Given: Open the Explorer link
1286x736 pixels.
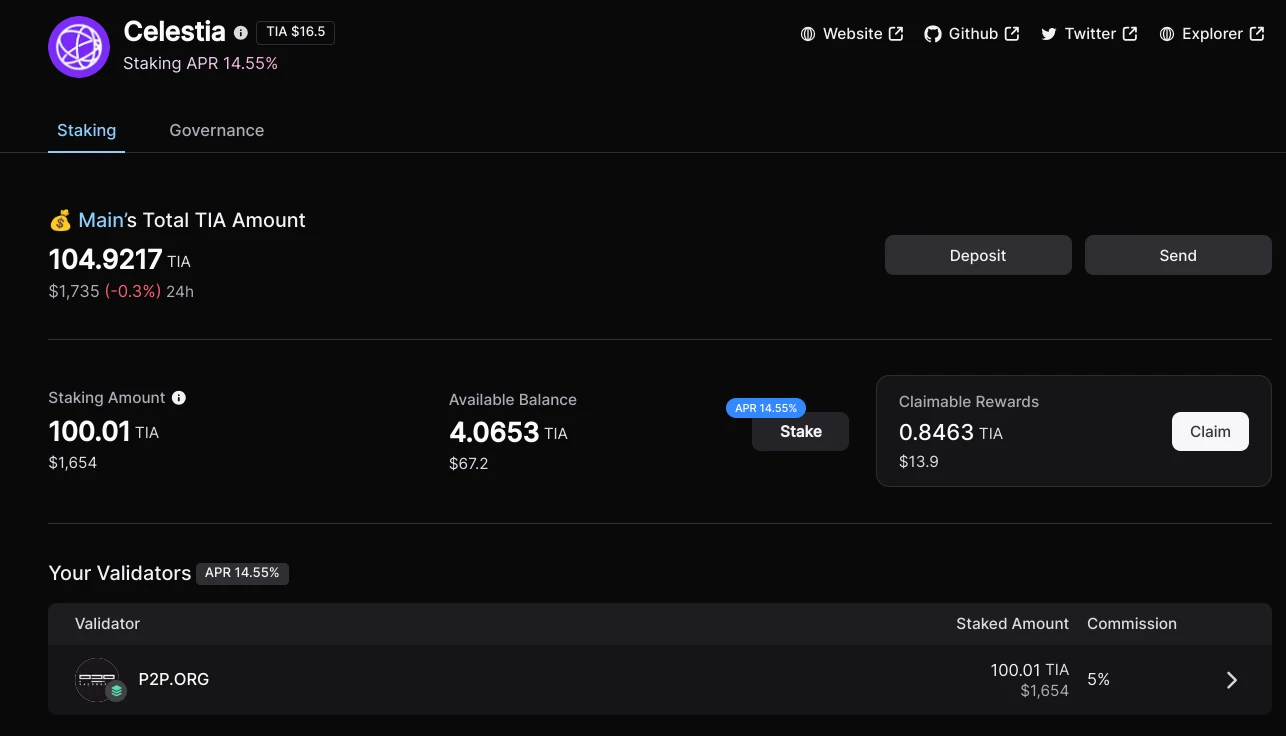Looking at the screenshot, I should (x=1212, y=34).
